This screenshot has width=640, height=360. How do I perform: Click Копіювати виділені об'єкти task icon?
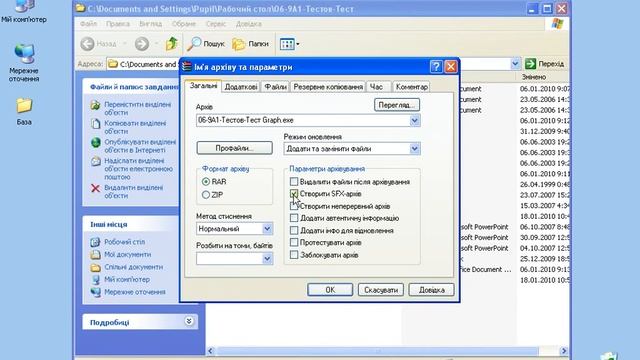(x=95, y=124)
